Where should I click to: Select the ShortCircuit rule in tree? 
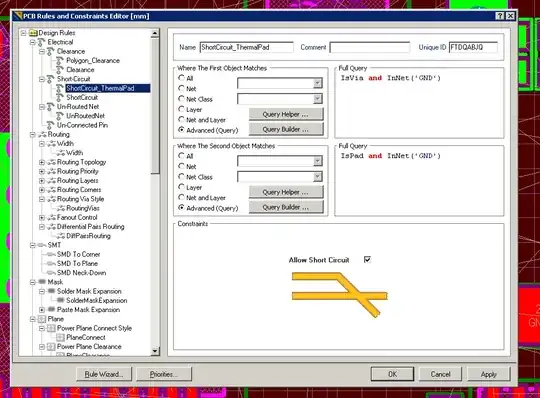click(x=82, y=97)
